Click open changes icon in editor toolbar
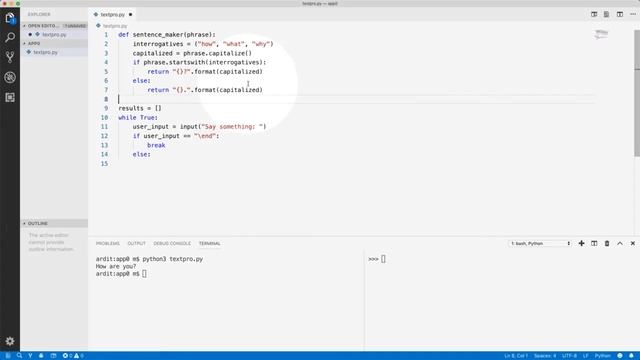The width and height of the screenshot is (640, 360). pyautogui.click(x=594, y=14)
